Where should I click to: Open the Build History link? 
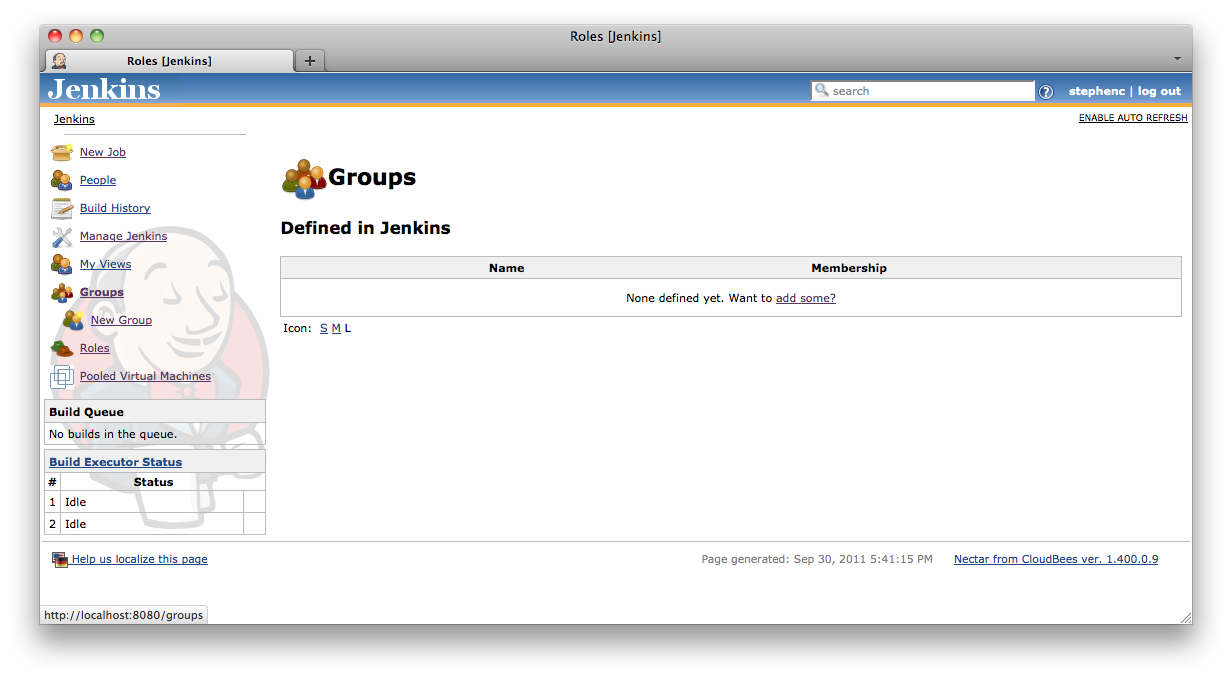115,208
